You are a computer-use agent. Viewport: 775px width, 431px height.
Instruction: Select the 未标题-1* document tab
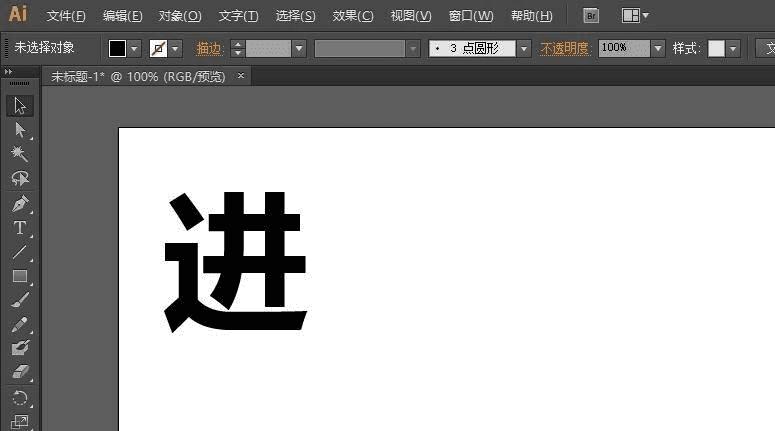[x=138, y=77]
